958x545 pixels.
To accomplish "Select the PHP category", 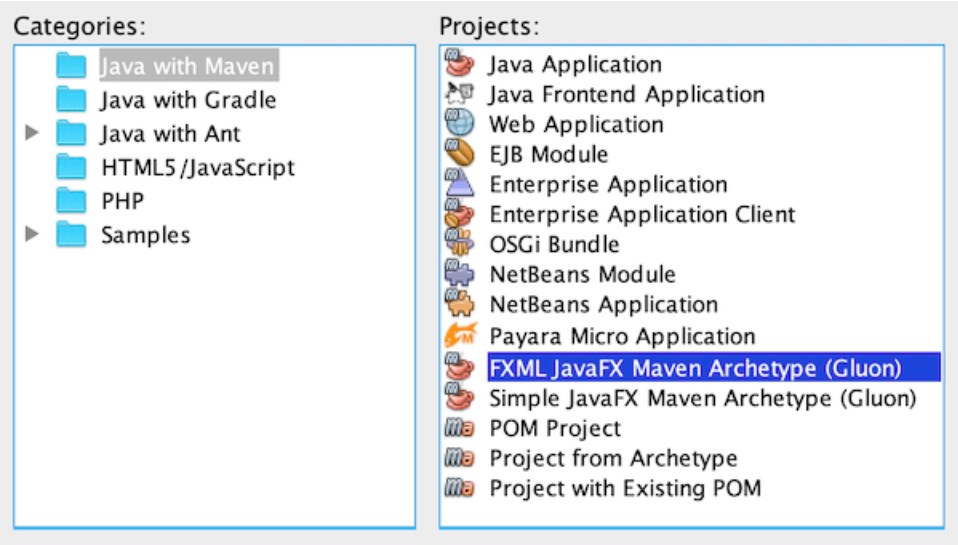I will click(123, 200).
